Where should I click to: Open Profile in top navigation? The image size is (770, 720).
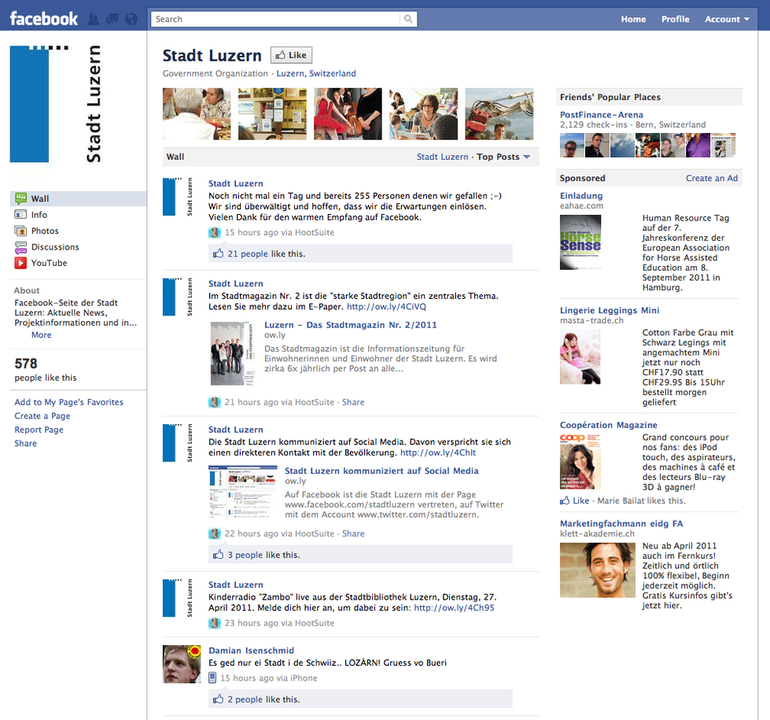[x=675, y=19]
